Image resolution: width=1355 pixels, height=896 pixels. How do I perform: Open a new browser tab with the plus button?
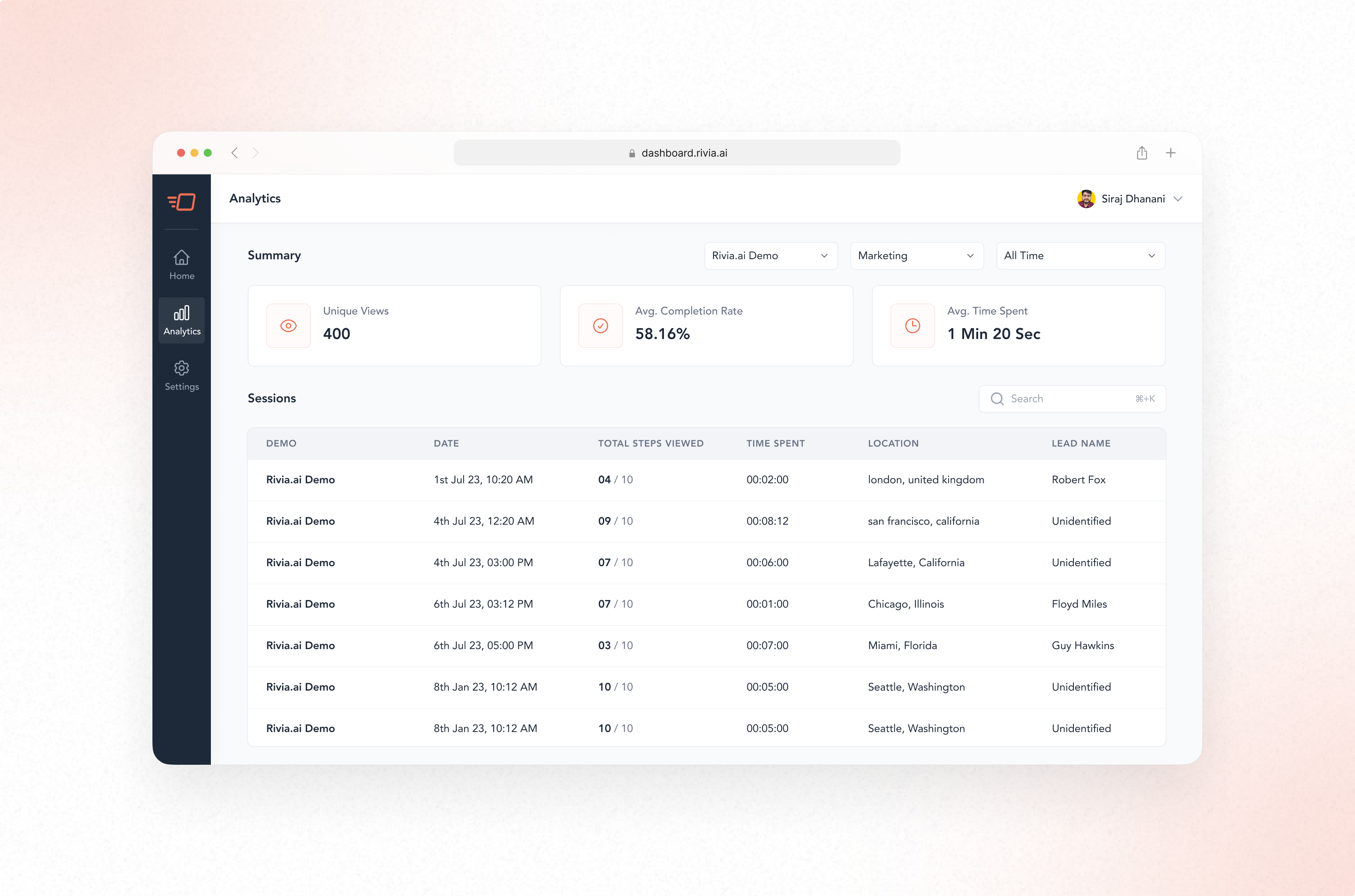(x=1171, y=152)
